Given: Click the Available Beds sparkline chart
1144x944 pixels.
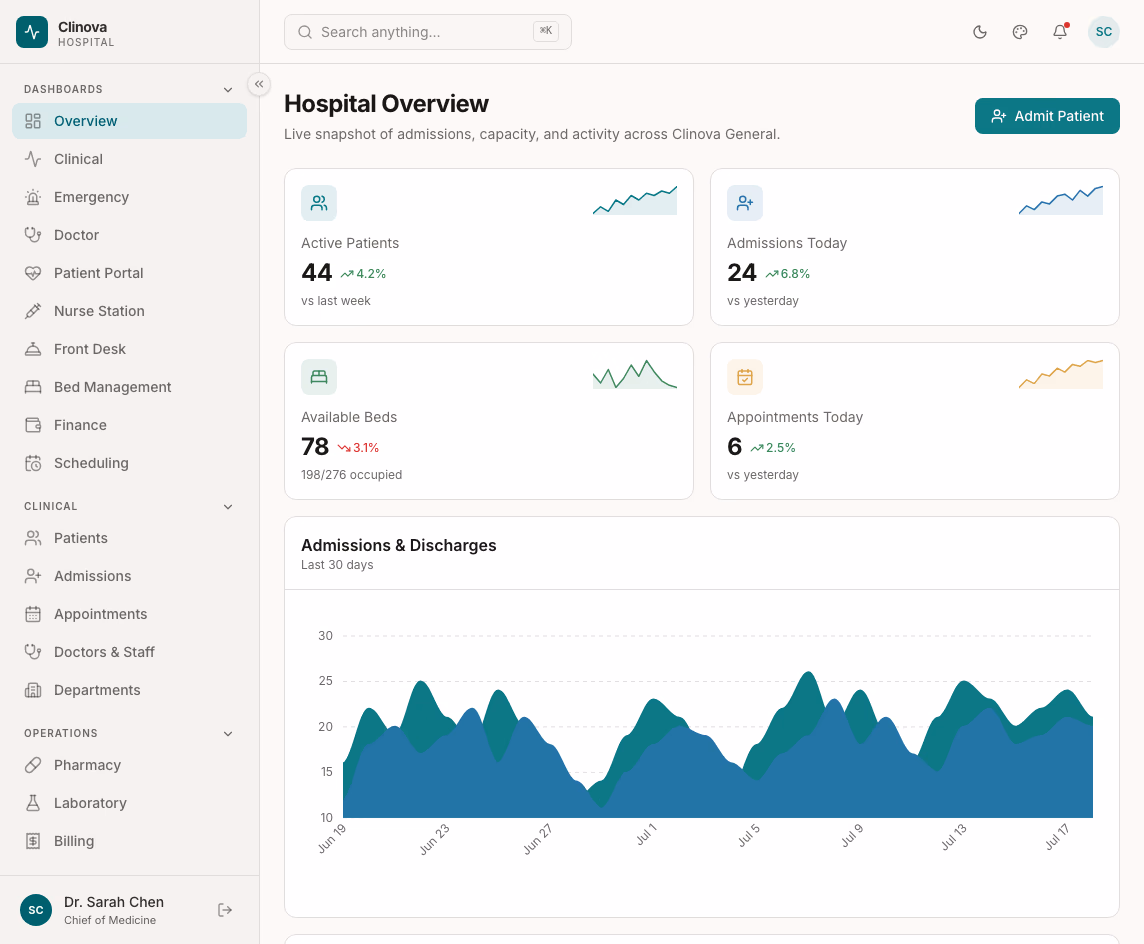Looking at the screenshot, I should pos(635,374).
